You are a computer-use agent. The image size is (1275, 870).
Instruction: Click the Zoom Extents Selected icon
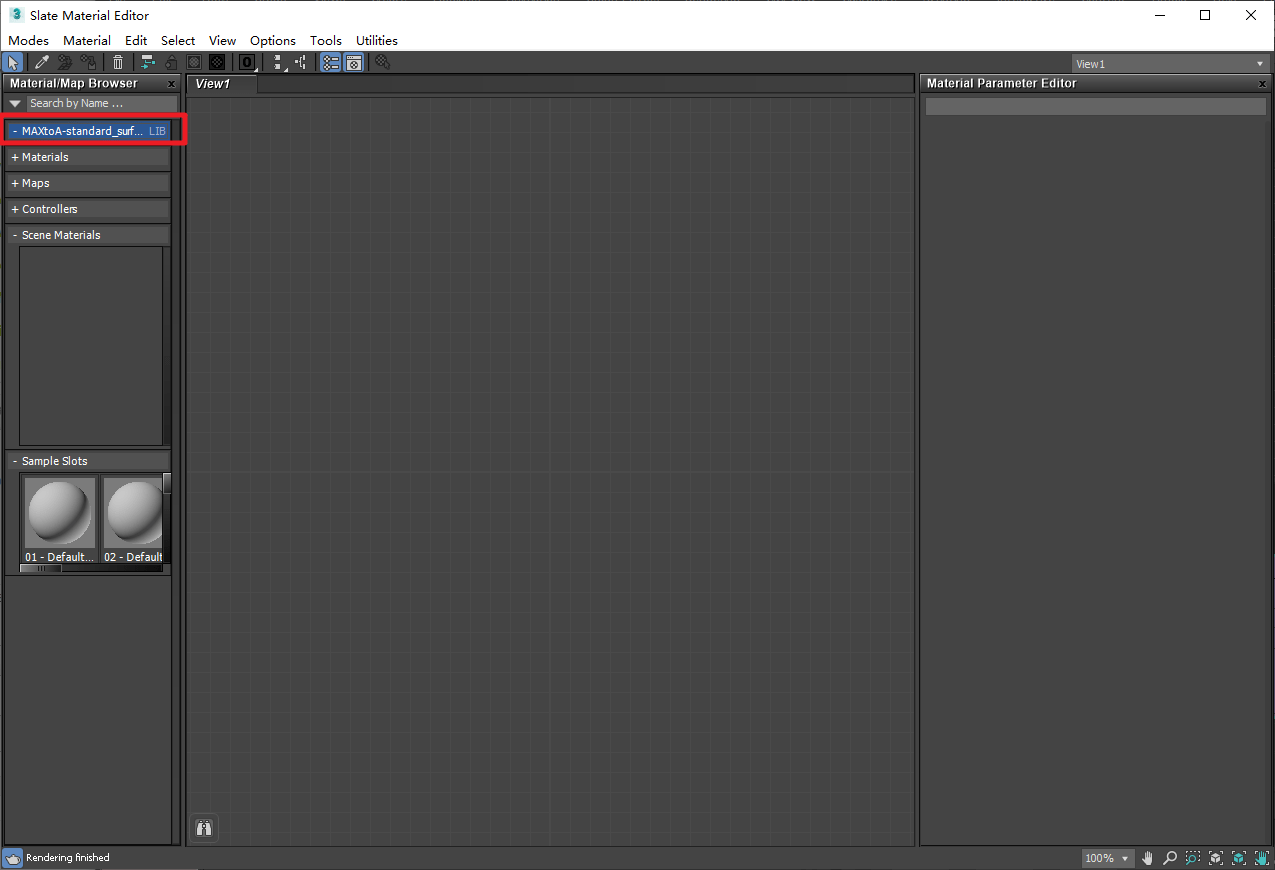1237,858
